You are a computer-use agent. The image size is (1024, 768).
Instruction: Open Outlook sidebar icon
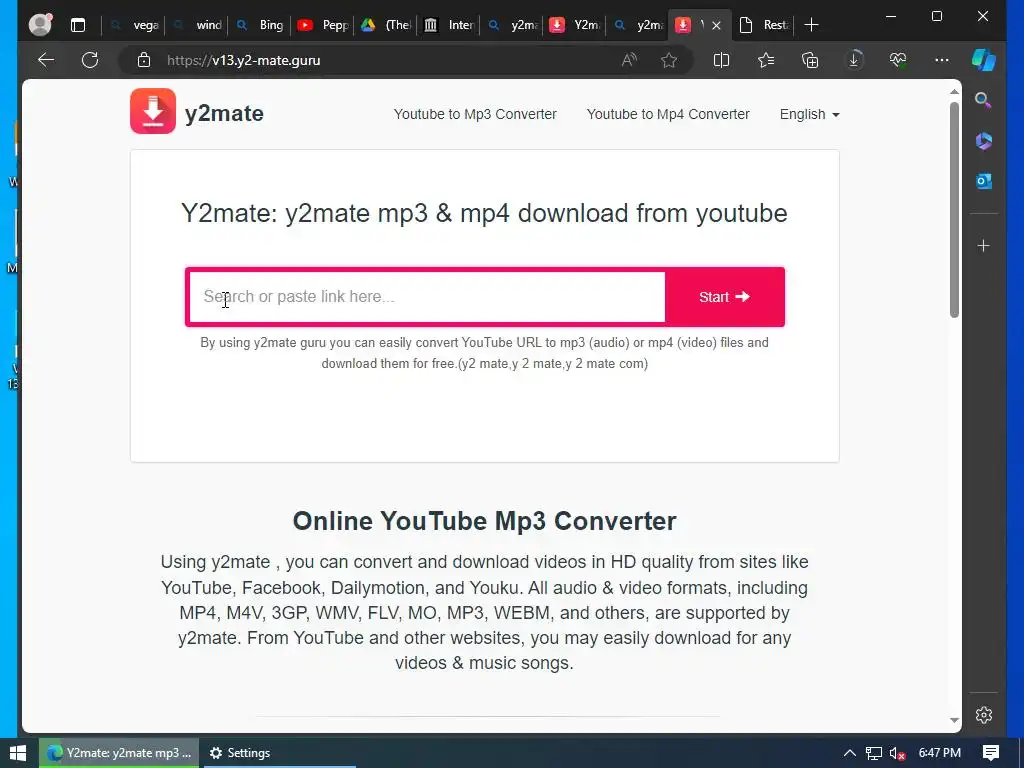click(x=984, y=181)
